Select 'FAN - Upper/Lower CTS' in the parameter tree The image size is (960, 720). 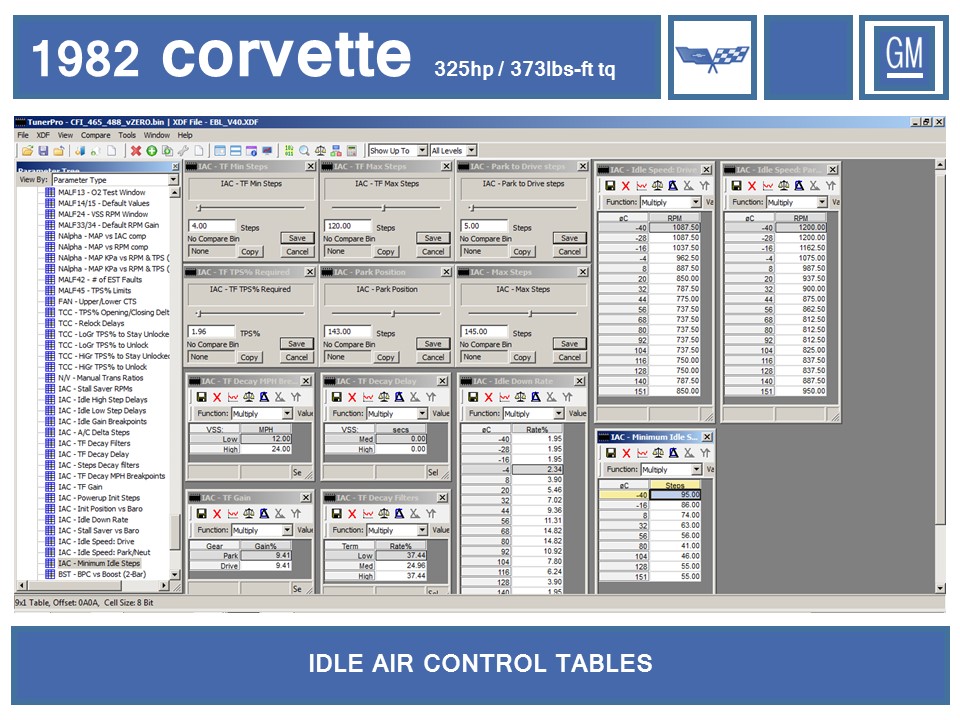[97, 302]
